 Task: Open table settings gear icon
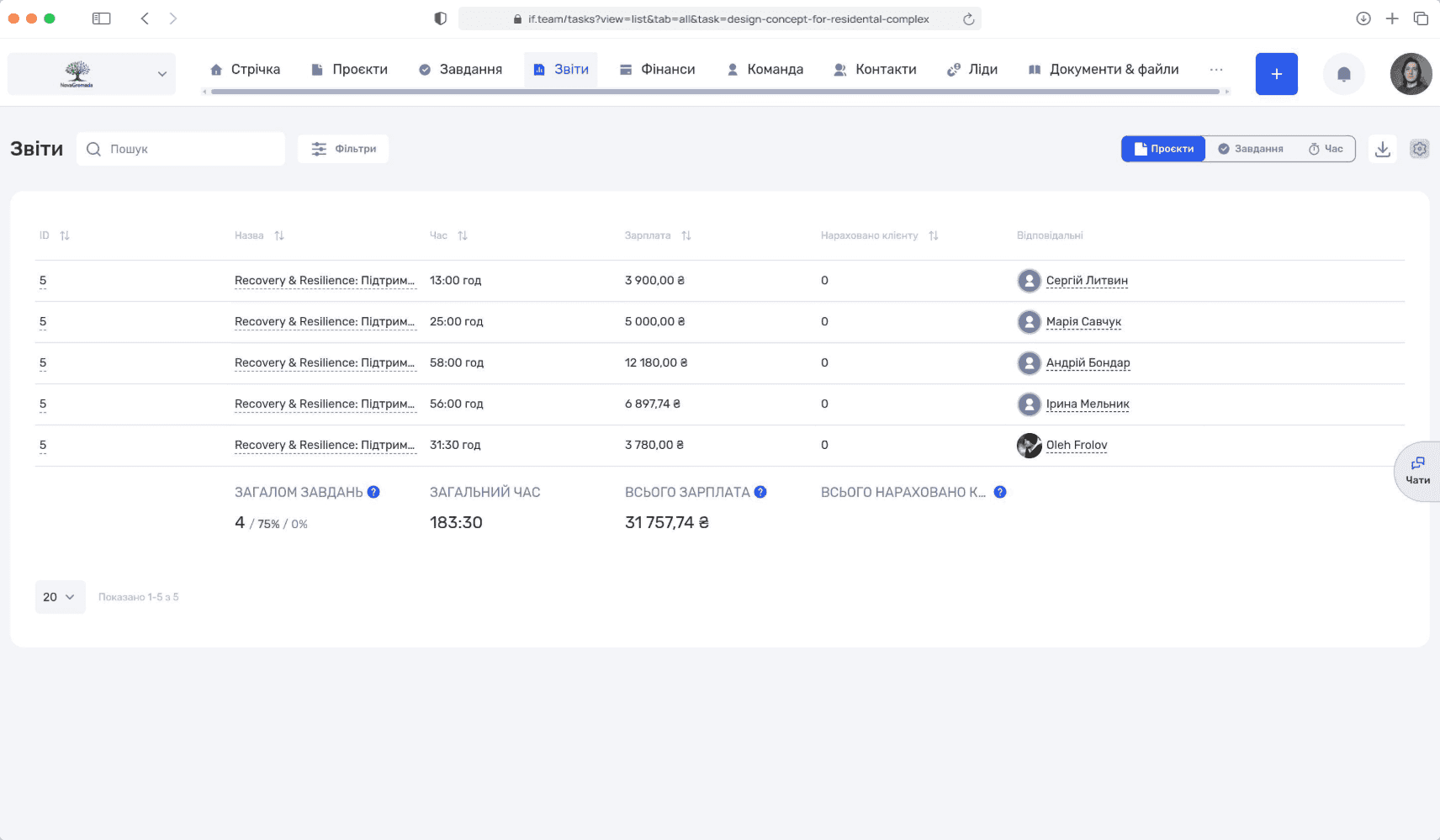pyautogui.click(x=1419, y=149)
